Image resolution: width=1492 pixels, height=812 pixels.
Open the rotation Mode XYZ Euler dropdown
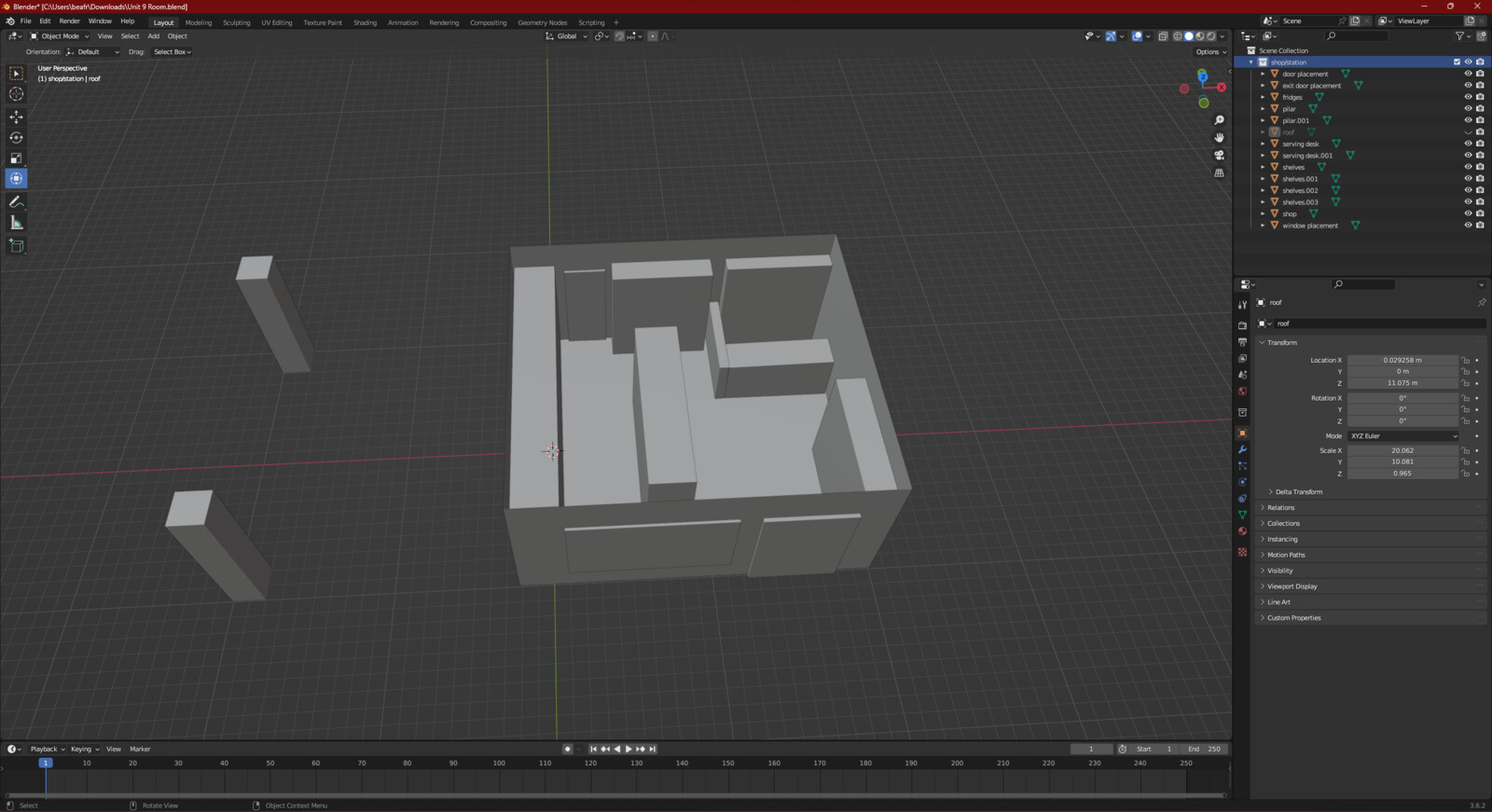click(x=1402, y=436)
